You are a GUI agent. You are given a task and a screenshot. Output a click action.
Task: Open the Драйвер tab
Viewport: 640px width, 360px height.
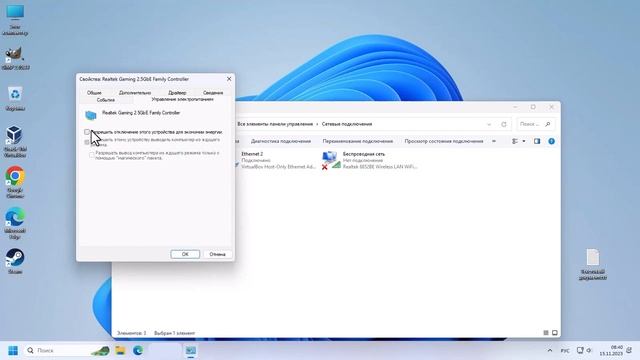[x=177, y=93]
